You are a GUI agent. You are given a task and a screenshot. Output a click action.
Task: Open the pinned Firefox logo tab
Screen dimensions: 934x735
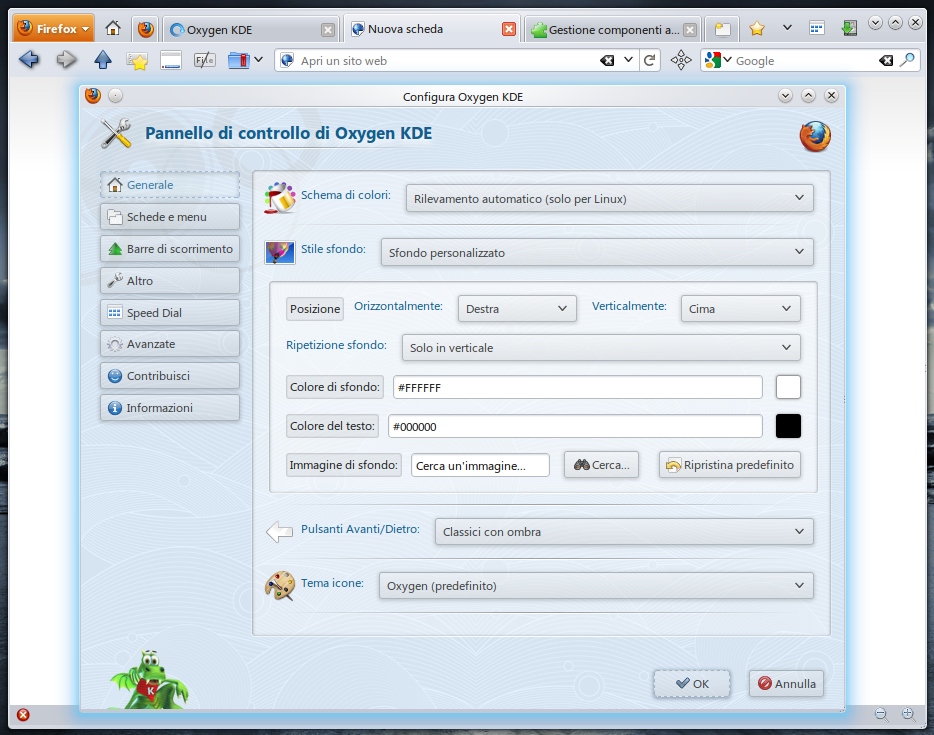pyautogui.click(x=145, y=29)
